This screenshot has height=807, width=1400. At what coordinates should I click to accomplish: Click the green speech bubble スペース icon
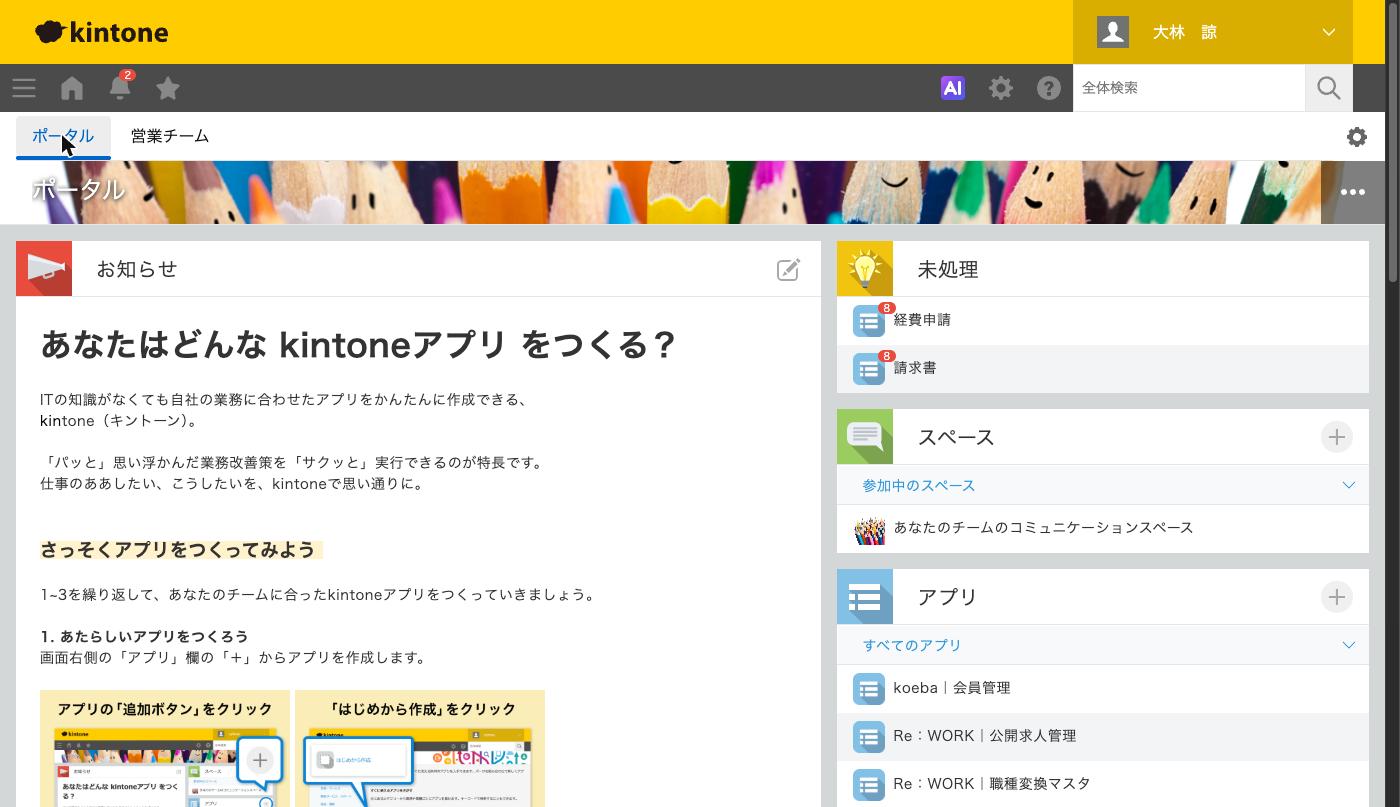(x=865, y=437)
